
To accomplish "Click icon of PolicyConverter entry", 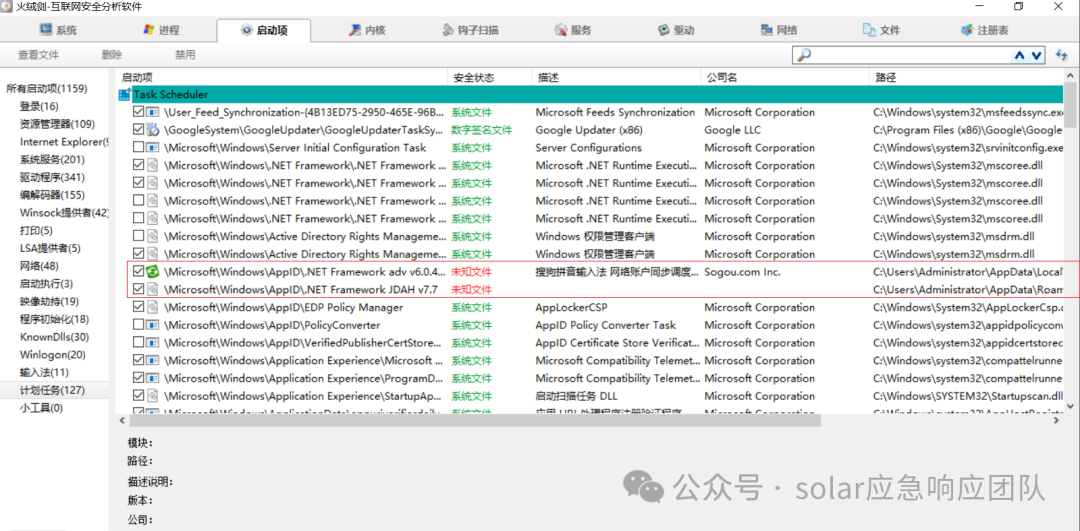I will (153, 325).
